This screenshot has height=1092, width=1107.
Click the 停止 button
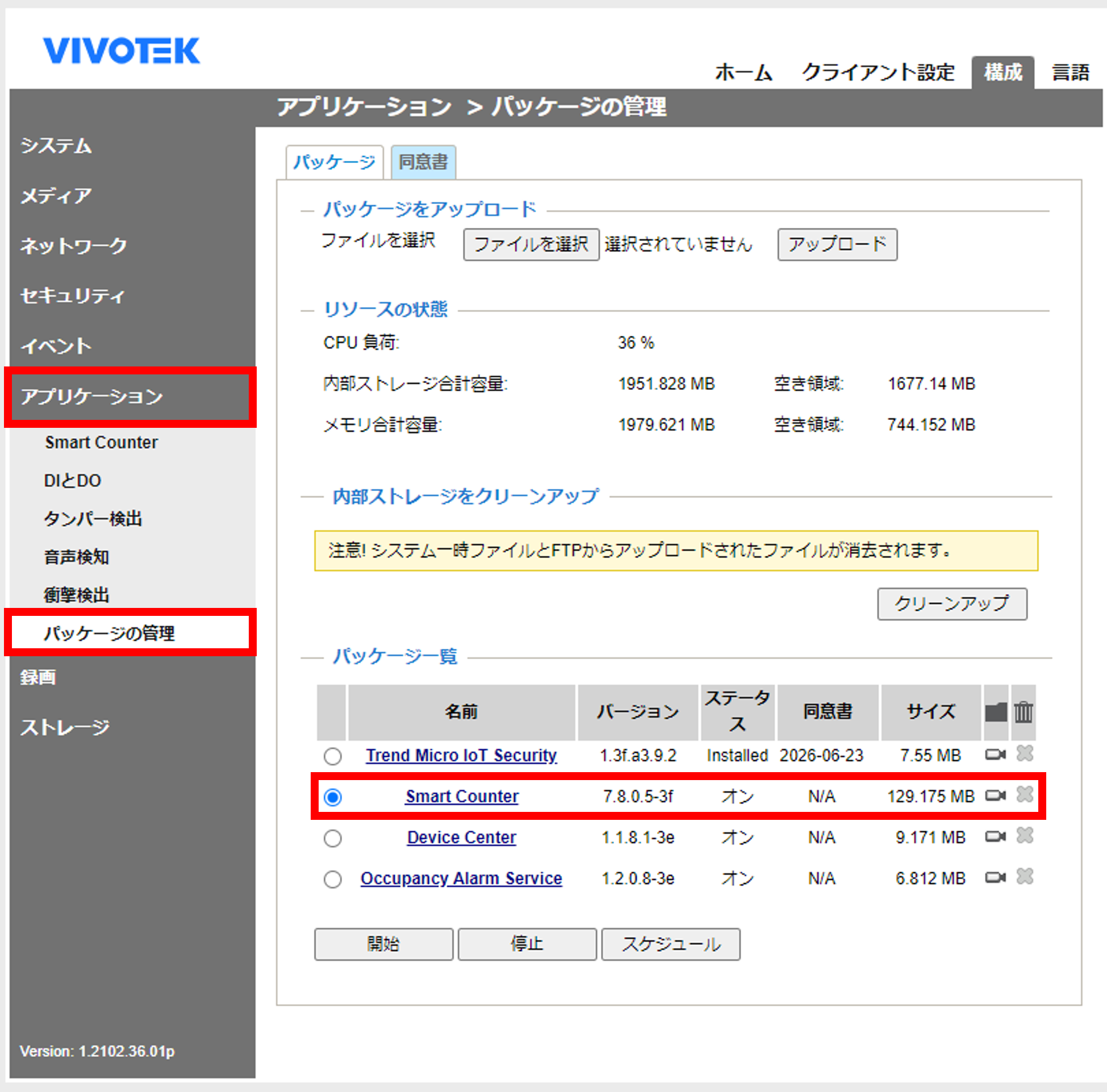pyautogui.click(x=527, y=944)
